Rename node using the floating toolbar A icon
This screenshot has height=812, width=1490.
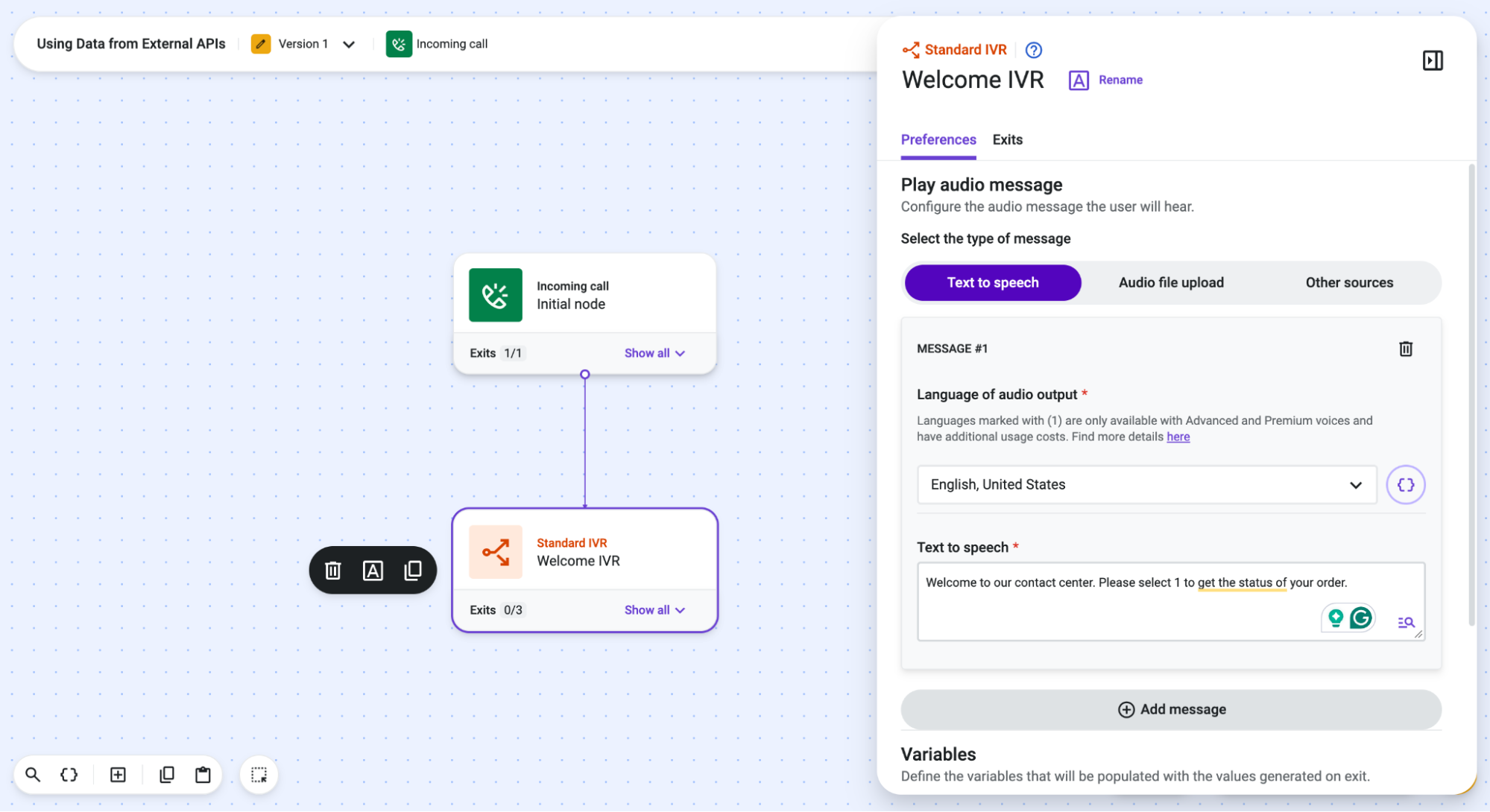point(373,571)
